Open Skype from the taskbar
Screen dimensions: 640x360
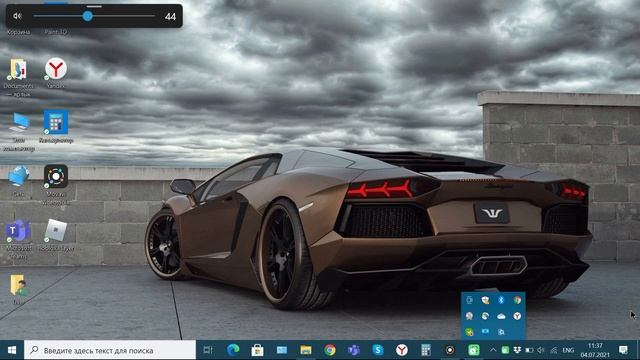(378, 350)
